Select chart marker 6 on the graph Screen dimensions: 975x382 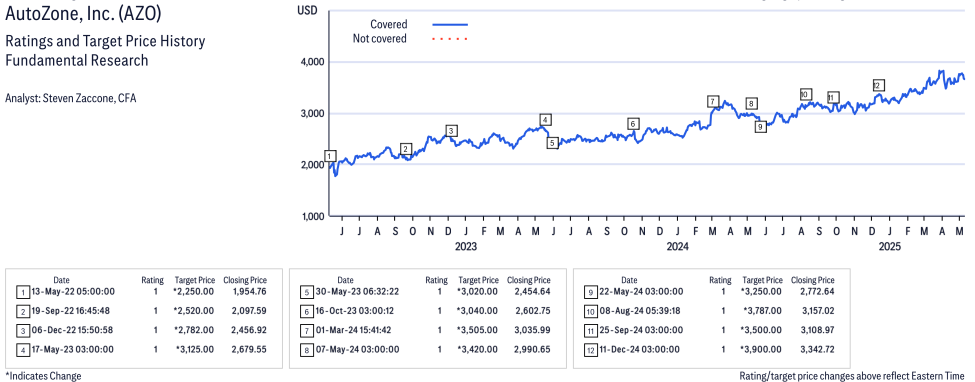pos(633,124)
